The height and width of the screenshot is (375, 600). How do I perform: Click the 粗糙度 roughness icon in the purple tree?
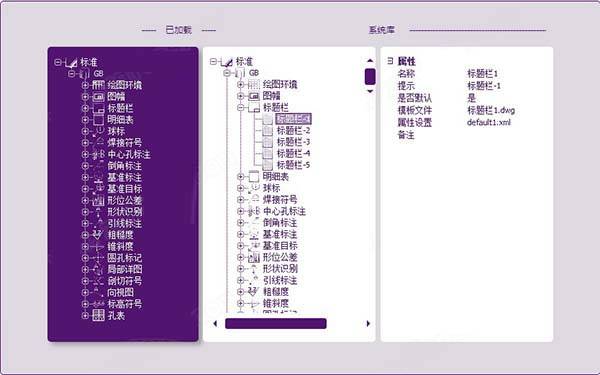coord(98,235)
